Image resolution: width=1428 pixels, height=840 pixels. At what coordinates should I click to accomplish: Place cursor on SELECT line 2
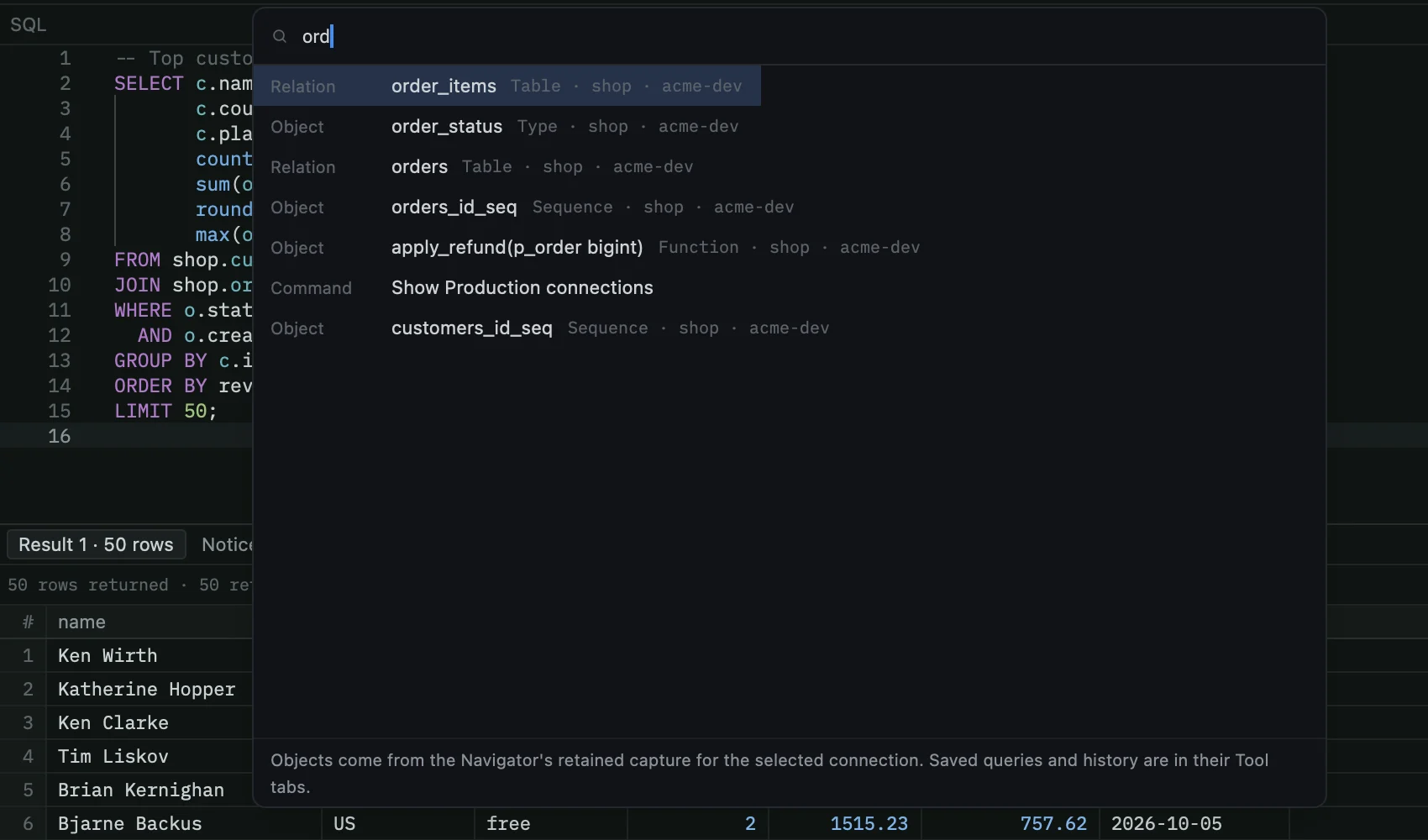(x=183, y=83)
